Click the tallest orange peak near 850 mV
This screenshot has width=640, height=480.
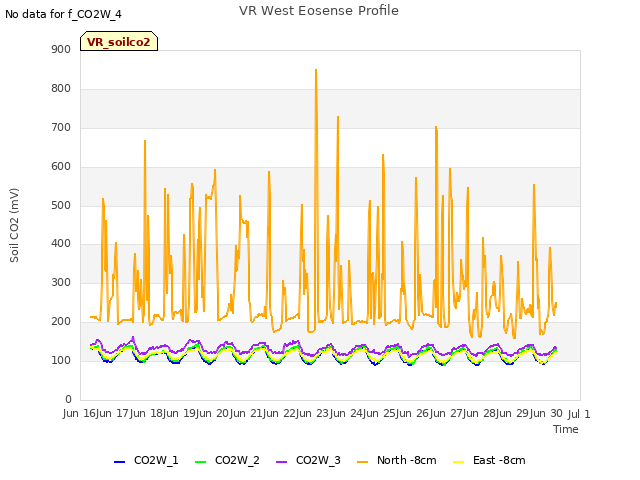pyautogui.click(x=316, y=70)
